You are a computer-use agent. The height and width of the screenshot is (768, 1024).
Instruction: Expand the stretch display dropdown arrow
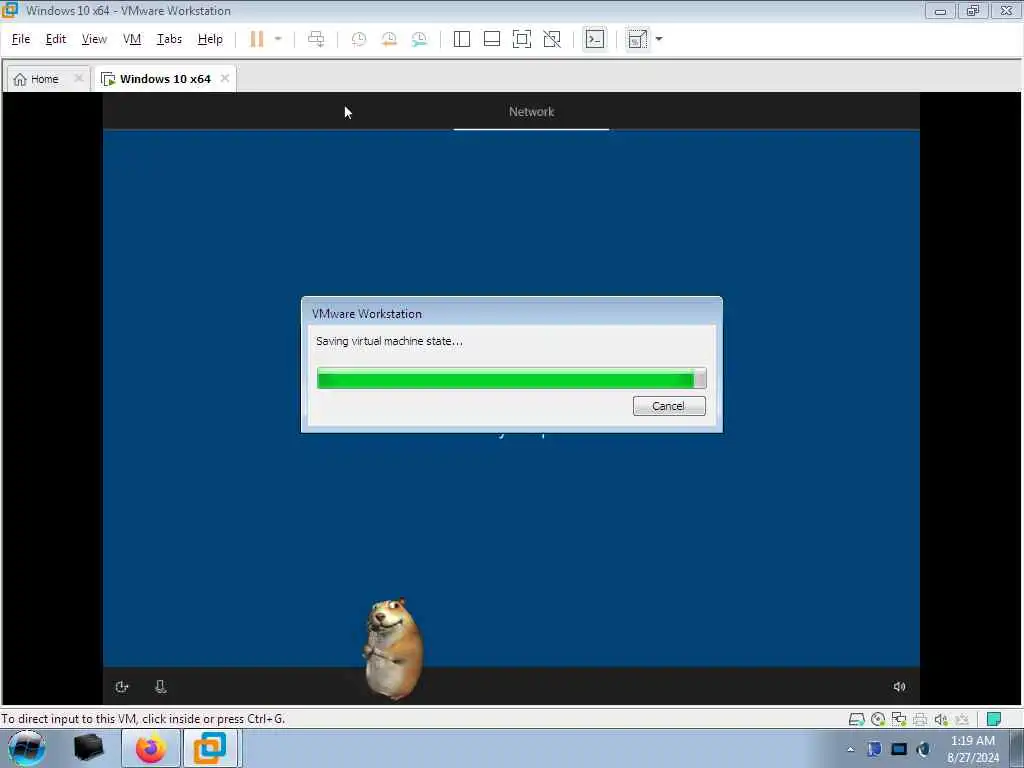(659, 39)
